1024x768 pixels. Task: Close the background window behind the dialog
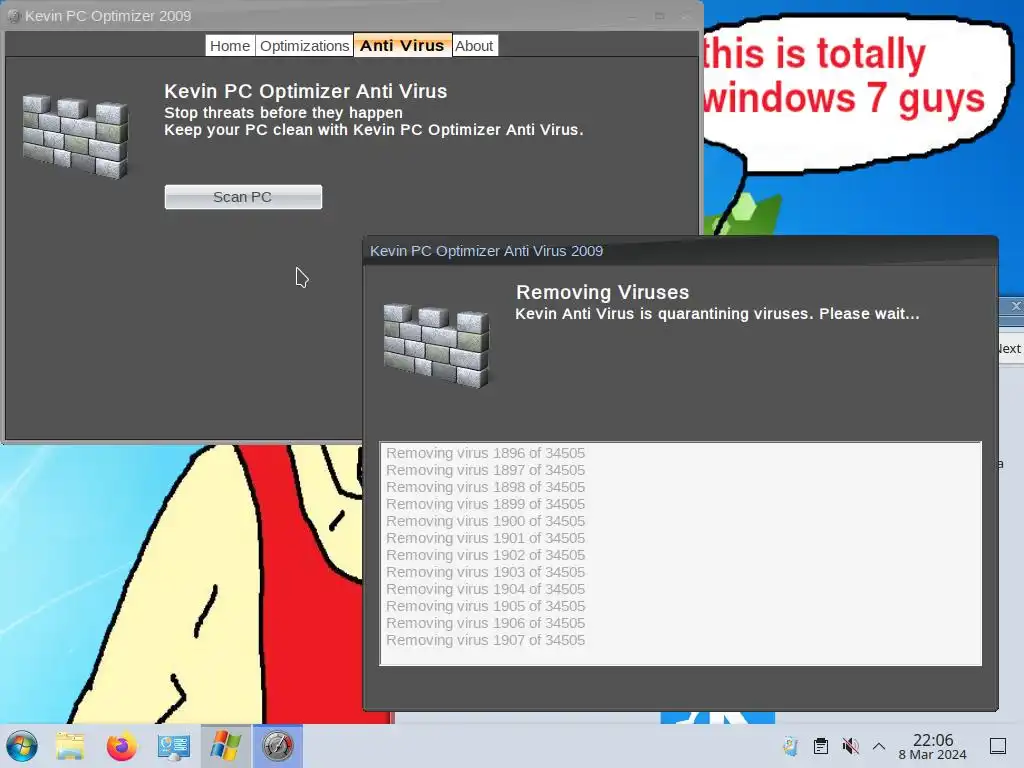(1016, 306)
